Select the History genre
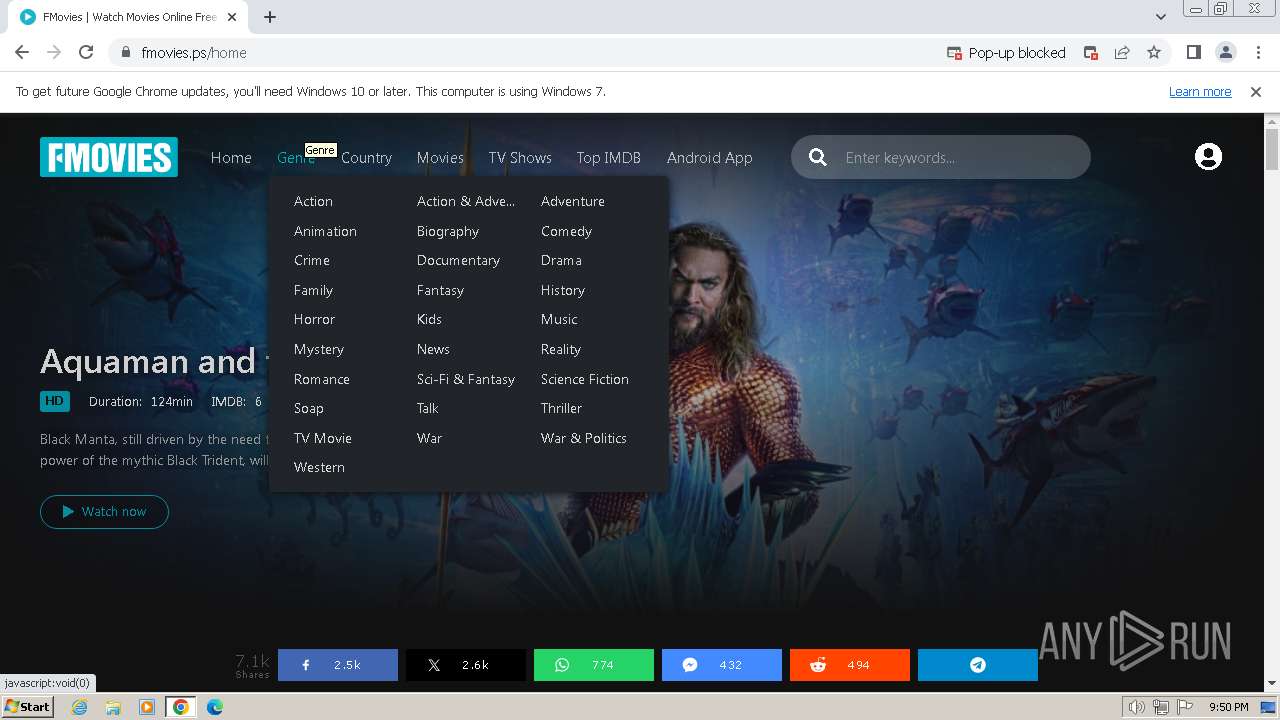This screenshot has width=1280, height=720. 563,290
